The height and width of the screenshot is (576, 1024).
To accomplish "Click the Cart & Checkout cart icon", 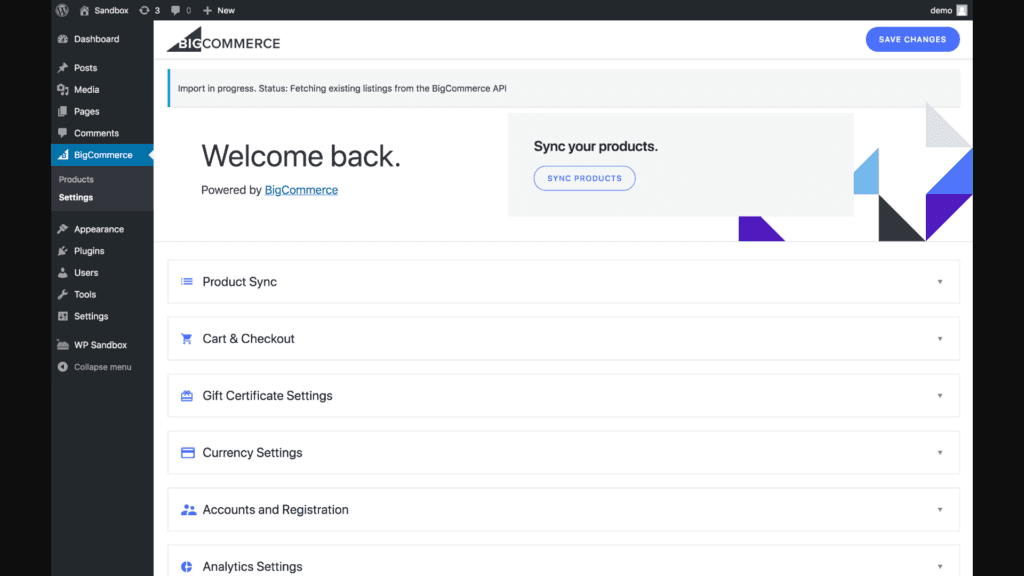I will tap(187, 339).
